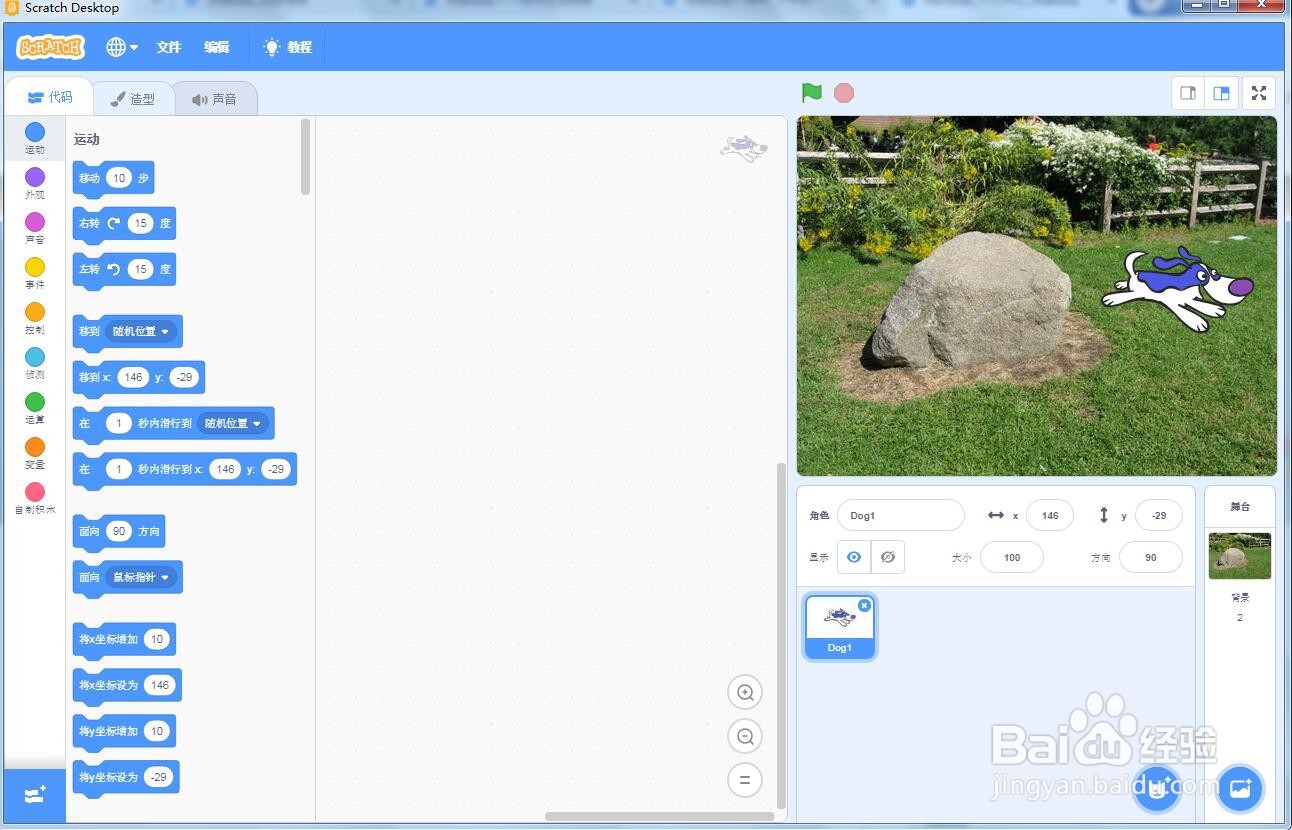The image size is (1292, 830).
Task: Select the 自制积木 my blocks category
Action: tap(35, 498)
